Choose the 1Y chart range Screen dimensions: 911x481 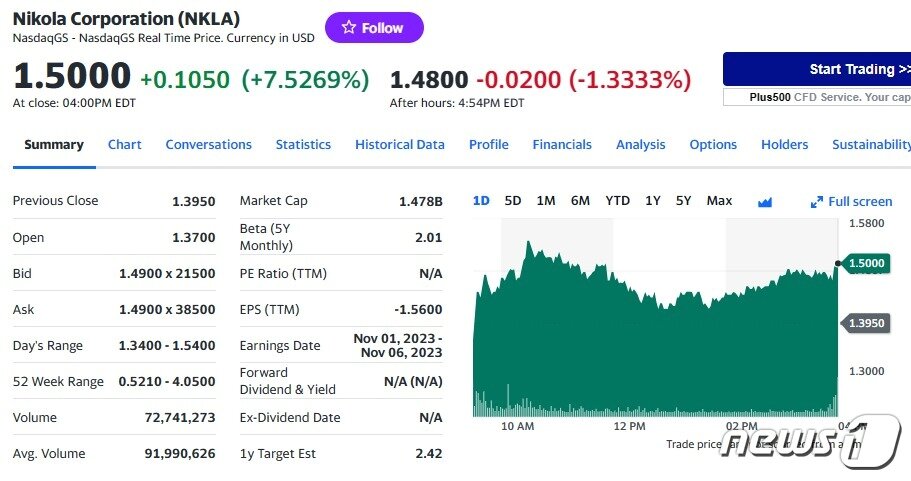click(652, 201)
